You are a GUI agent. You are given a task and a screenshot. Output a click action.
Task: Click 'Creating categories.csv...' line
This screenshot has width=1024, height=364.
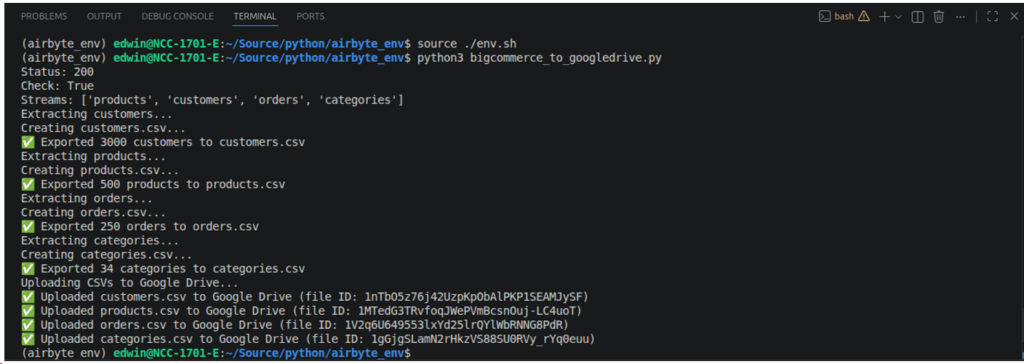[106, 255]
